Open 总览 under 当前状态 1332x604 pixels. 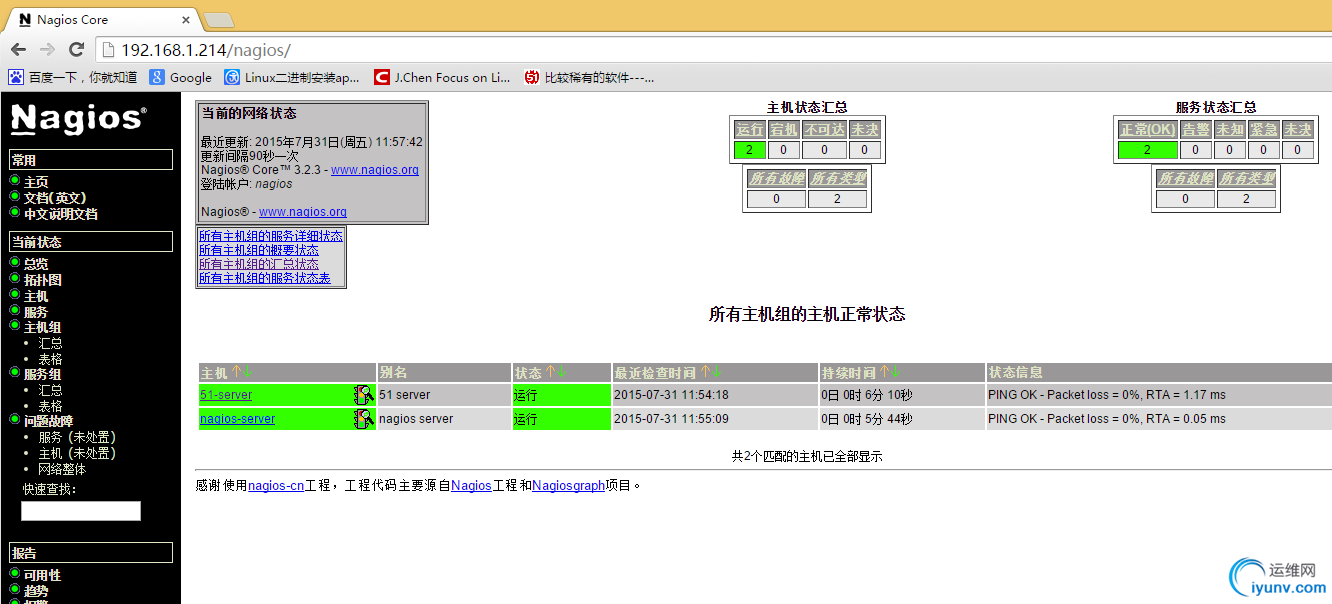(x=36, y=264)
